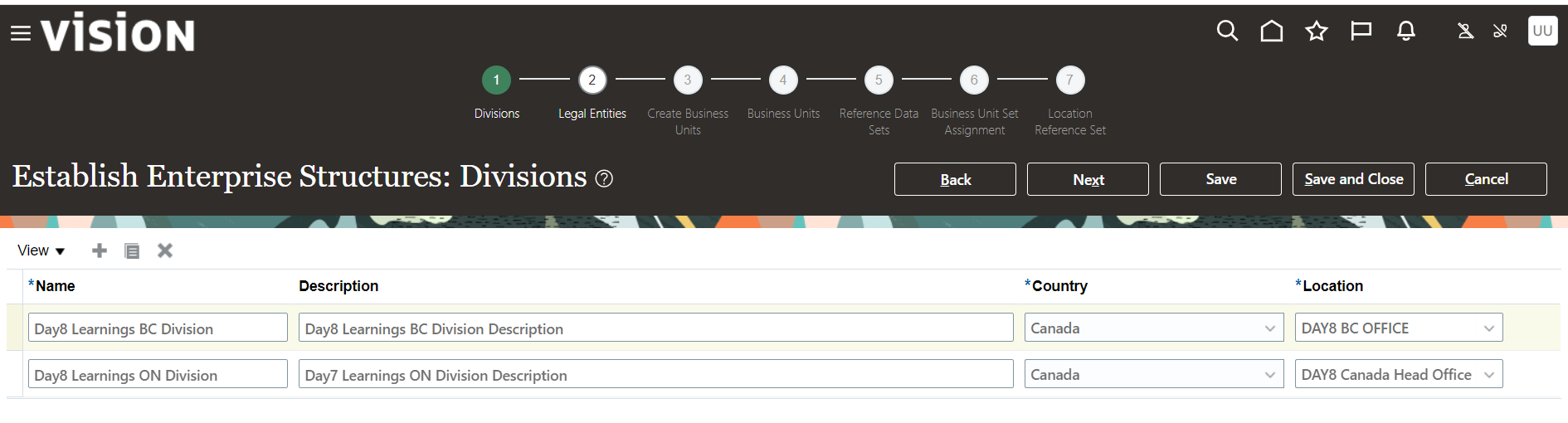Click the search magnifier icon
1568x423 pixels.
pyautogui.click(x=1227, y=32)
